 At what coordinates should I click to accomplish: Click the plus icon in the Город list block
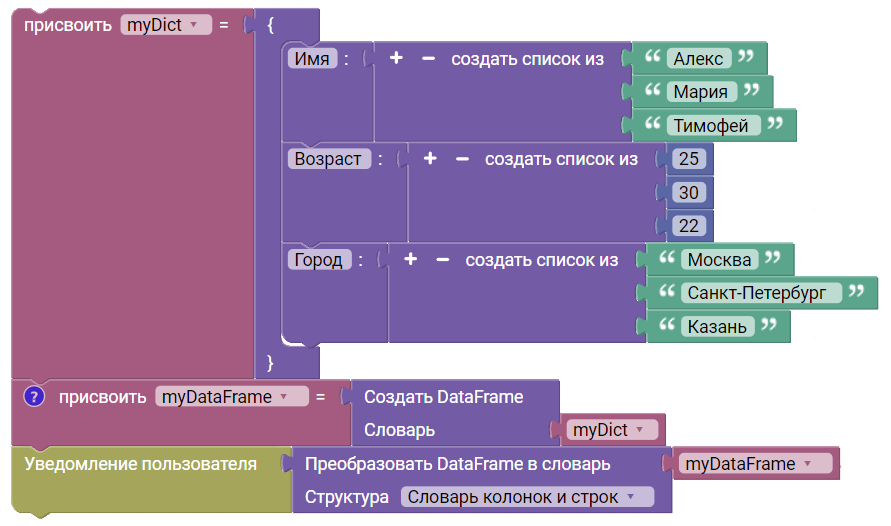[410, 259]
